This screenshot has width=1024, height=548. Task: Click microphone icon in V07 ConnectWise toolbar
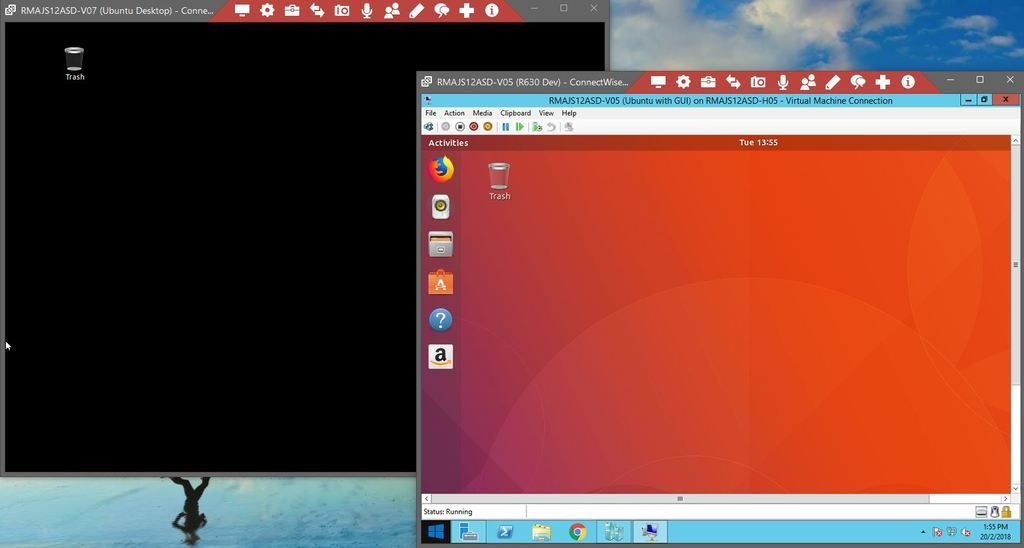click(x=367, y=10)
